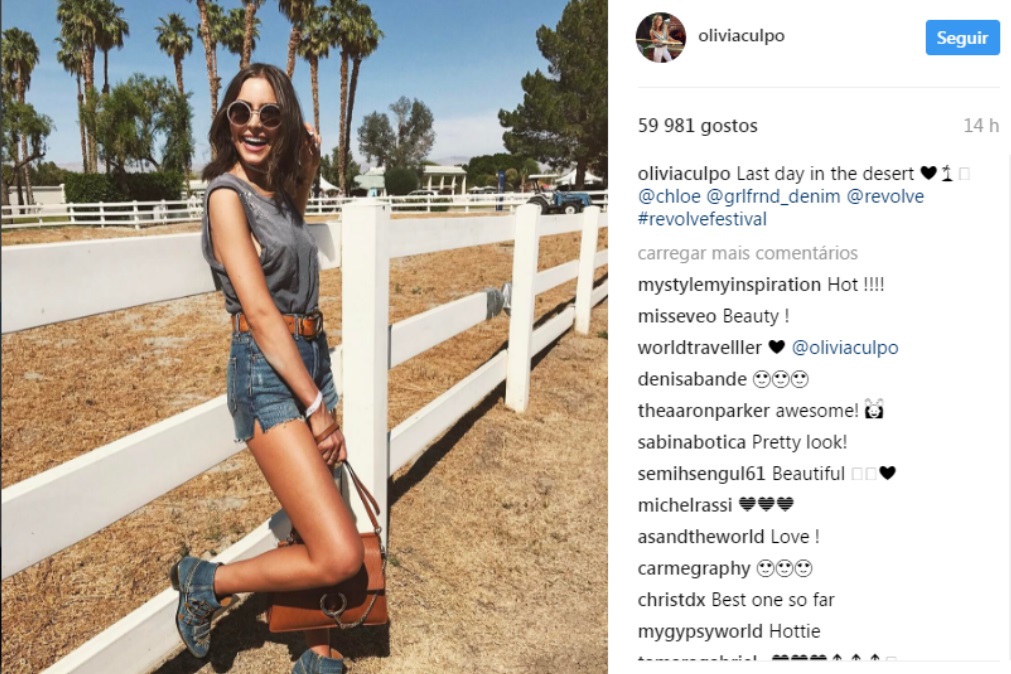Open the @revolve mention link
This screenshot has height=674, width=1011.
tap(885, 196)
